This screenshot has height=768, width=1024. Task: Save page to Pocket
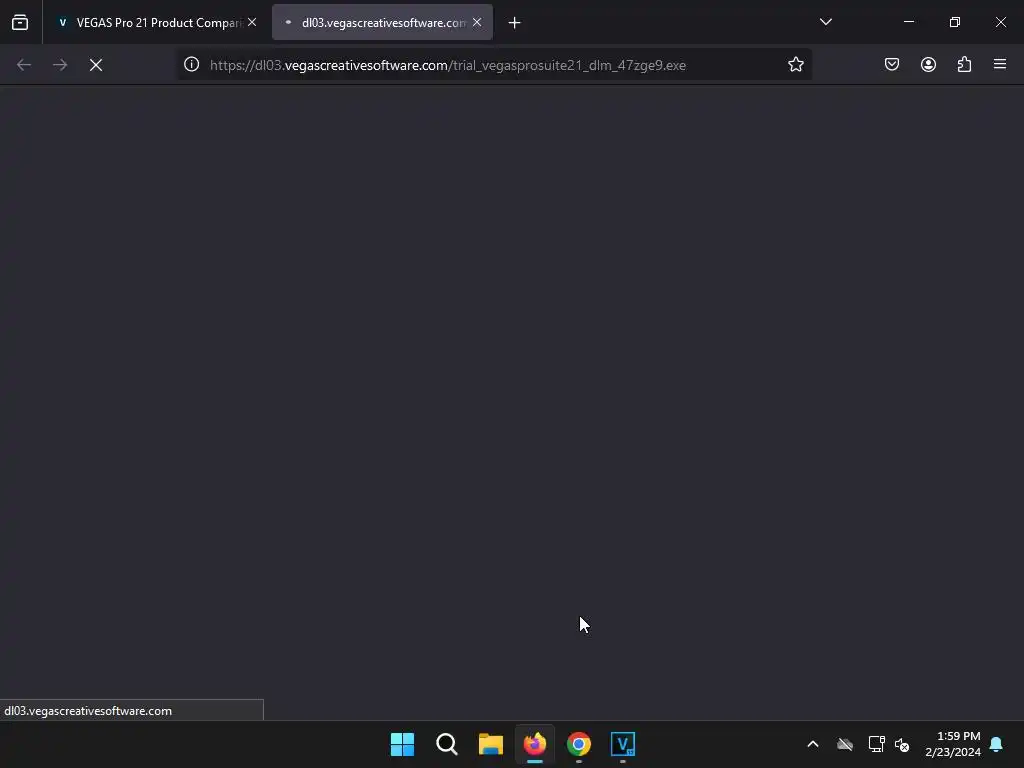pos(892,64)
